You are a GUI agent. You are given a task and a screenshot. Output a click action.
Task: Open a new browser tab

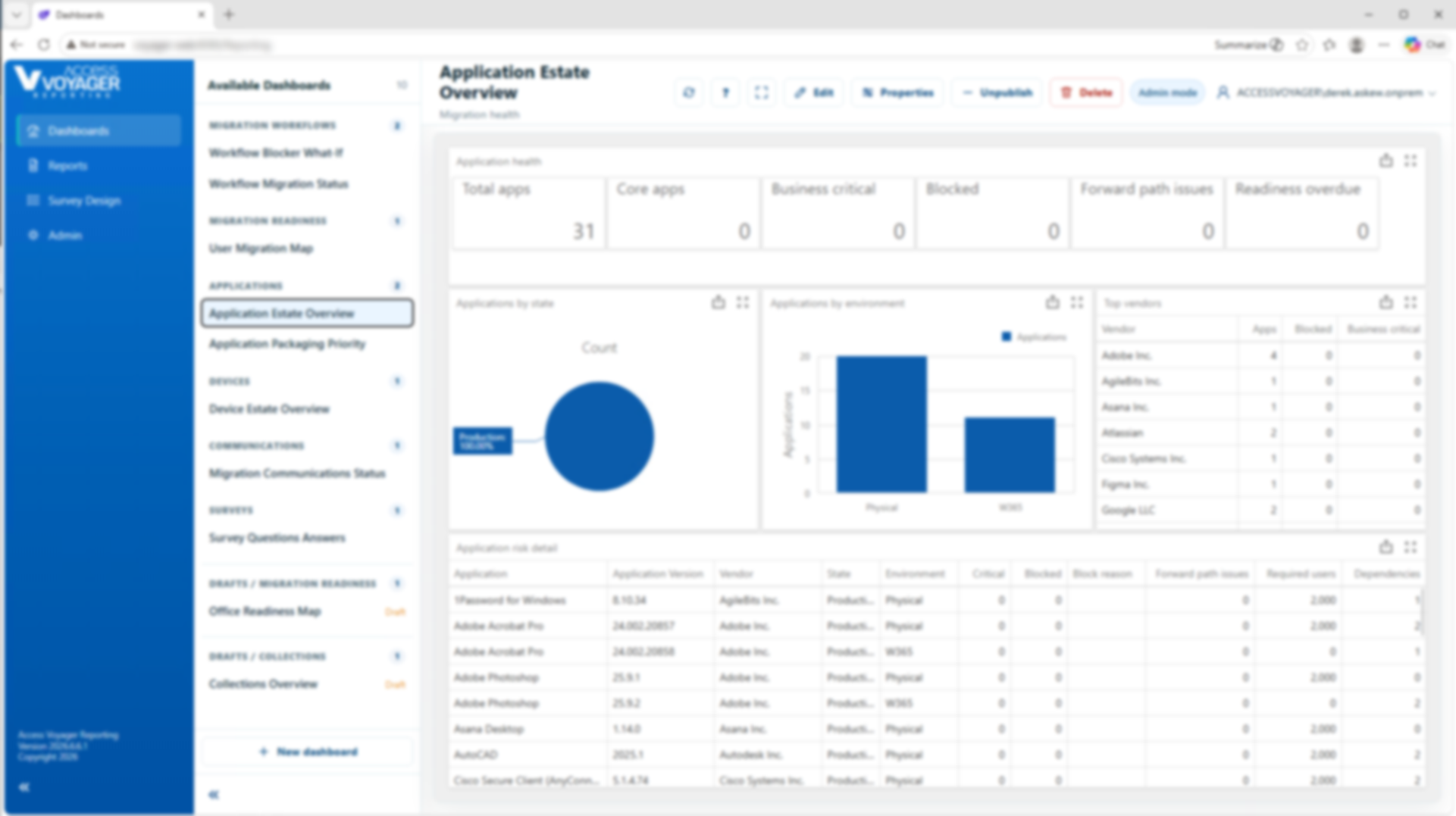coord(229,14)
